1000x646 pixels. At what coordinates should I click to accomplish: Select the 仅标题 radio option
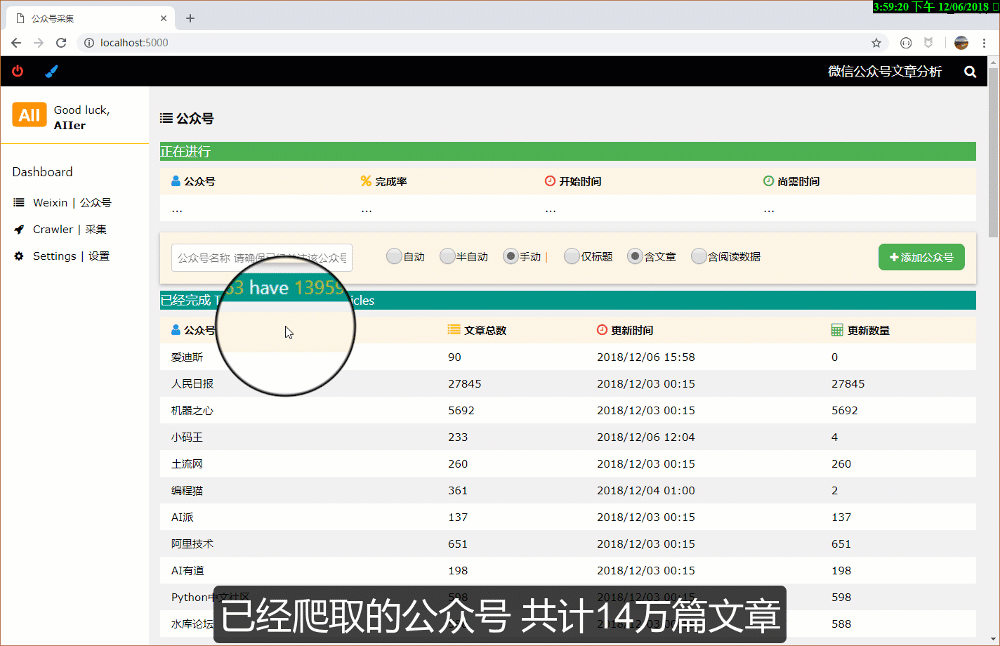pyautogui.click(x=571, y=256)
